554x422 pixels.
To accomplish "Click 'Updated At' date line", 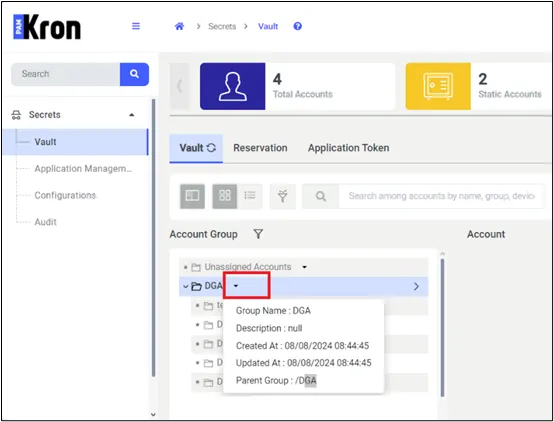I will tap(303, 363).
